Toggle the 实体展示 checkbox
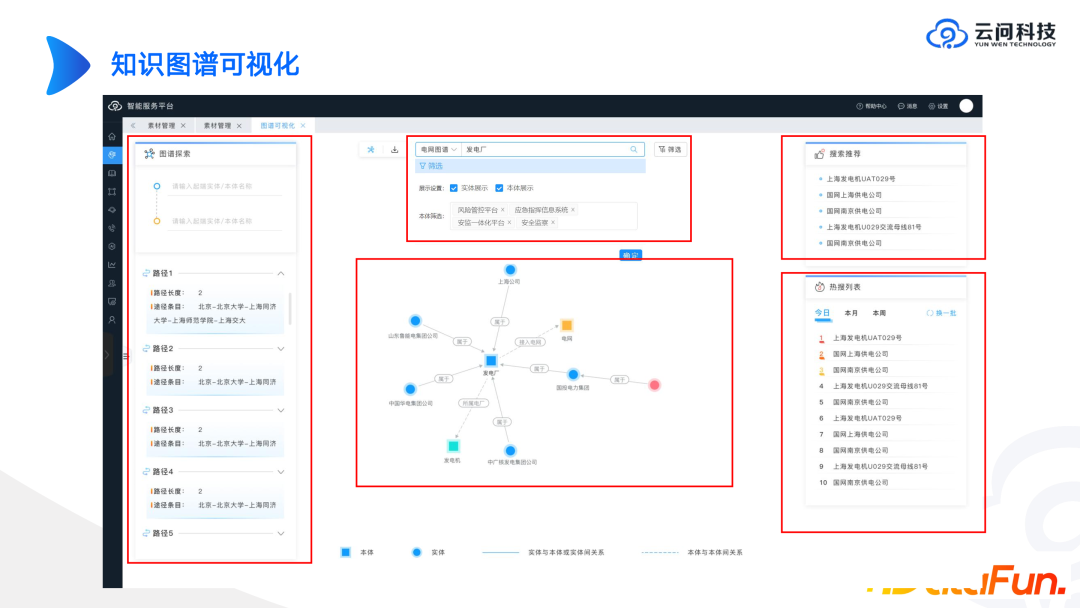 (x=454, y=188)
